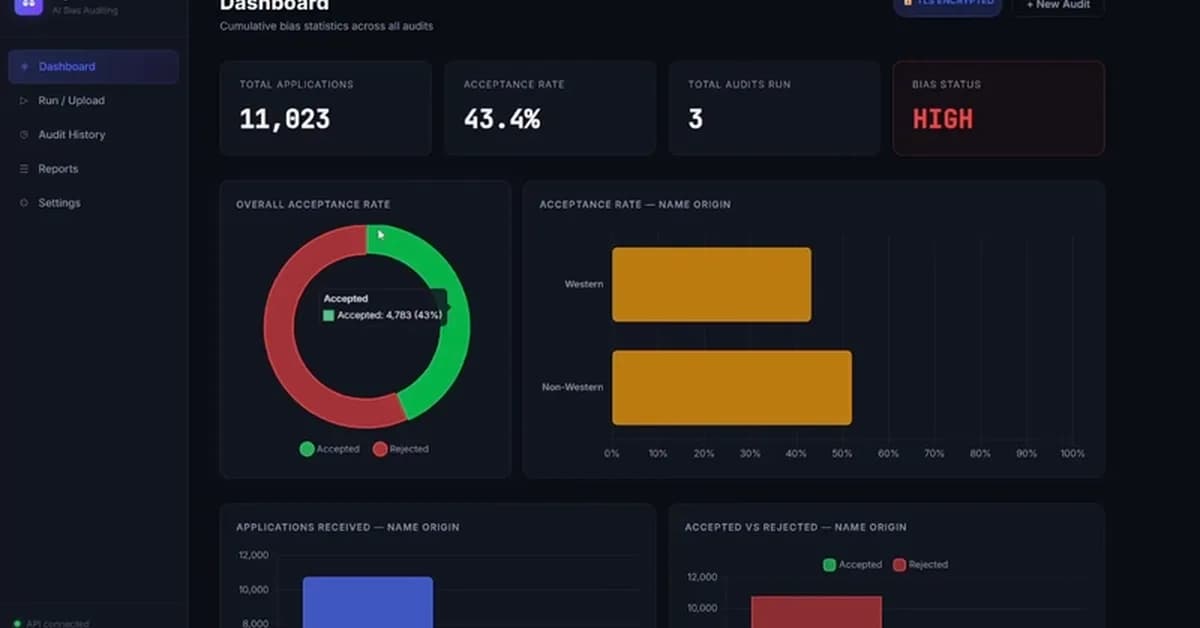Open the Overall Acceptance Rate panel options
The width and height of the screenshot is (1200, 628).
coord(314,204)
